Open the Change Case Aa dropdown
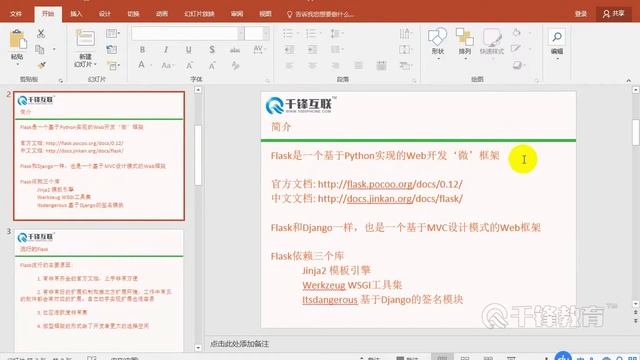The image size is (640, 360). (x=167, y=65)
